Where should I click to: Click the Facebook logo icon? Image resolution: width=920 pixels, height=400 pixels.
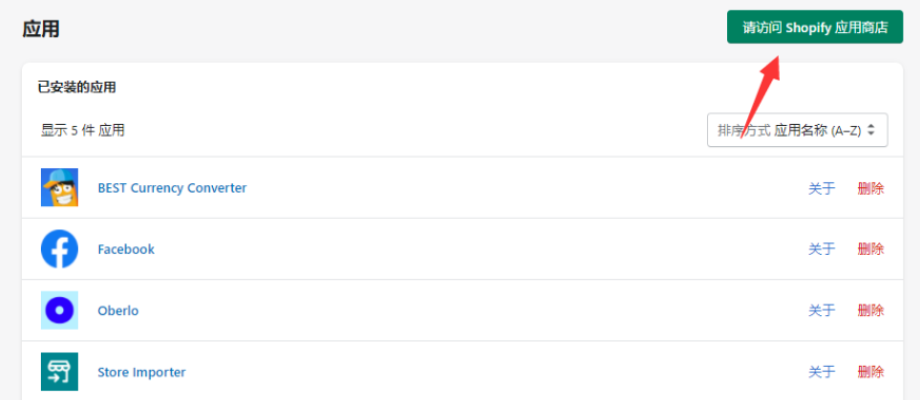[59, 249]
